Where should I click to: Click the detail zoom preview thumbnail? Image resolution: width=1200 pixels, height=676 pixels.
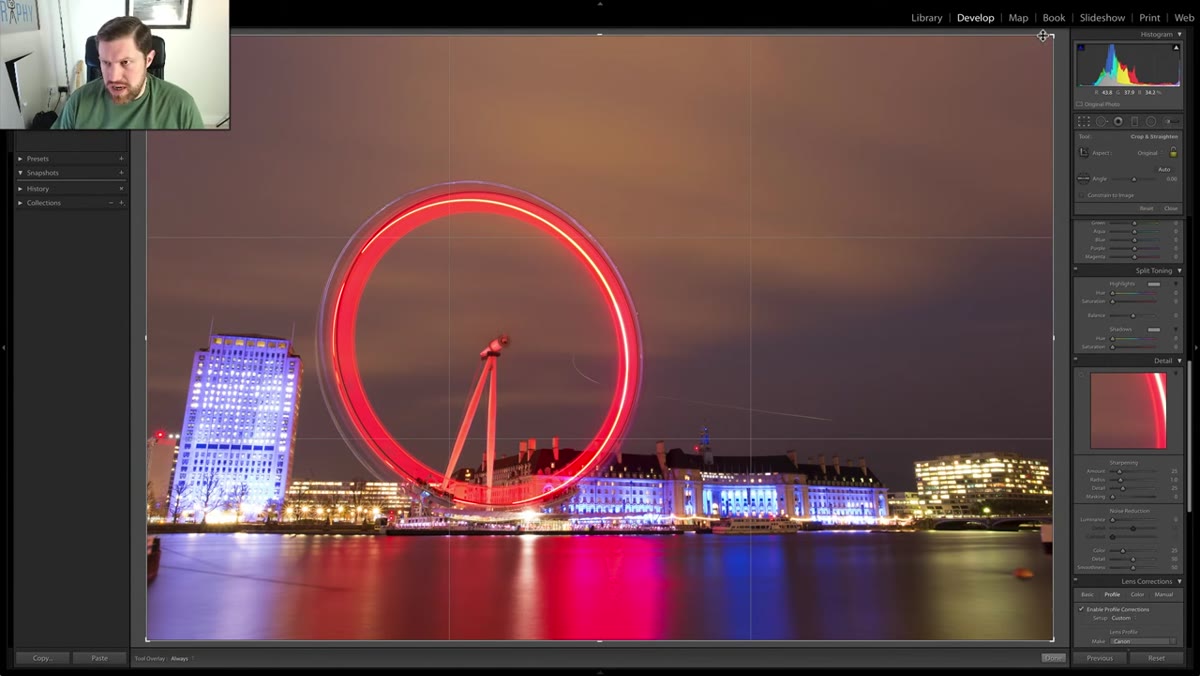coord(1128,410)
